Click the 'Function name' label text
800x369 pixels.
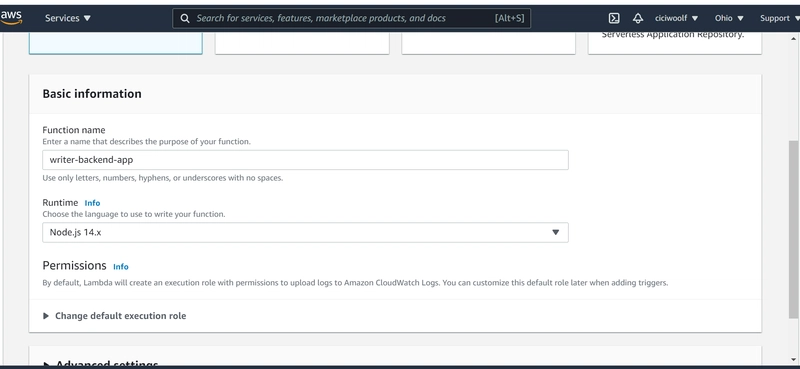click(x=73, y=130)
